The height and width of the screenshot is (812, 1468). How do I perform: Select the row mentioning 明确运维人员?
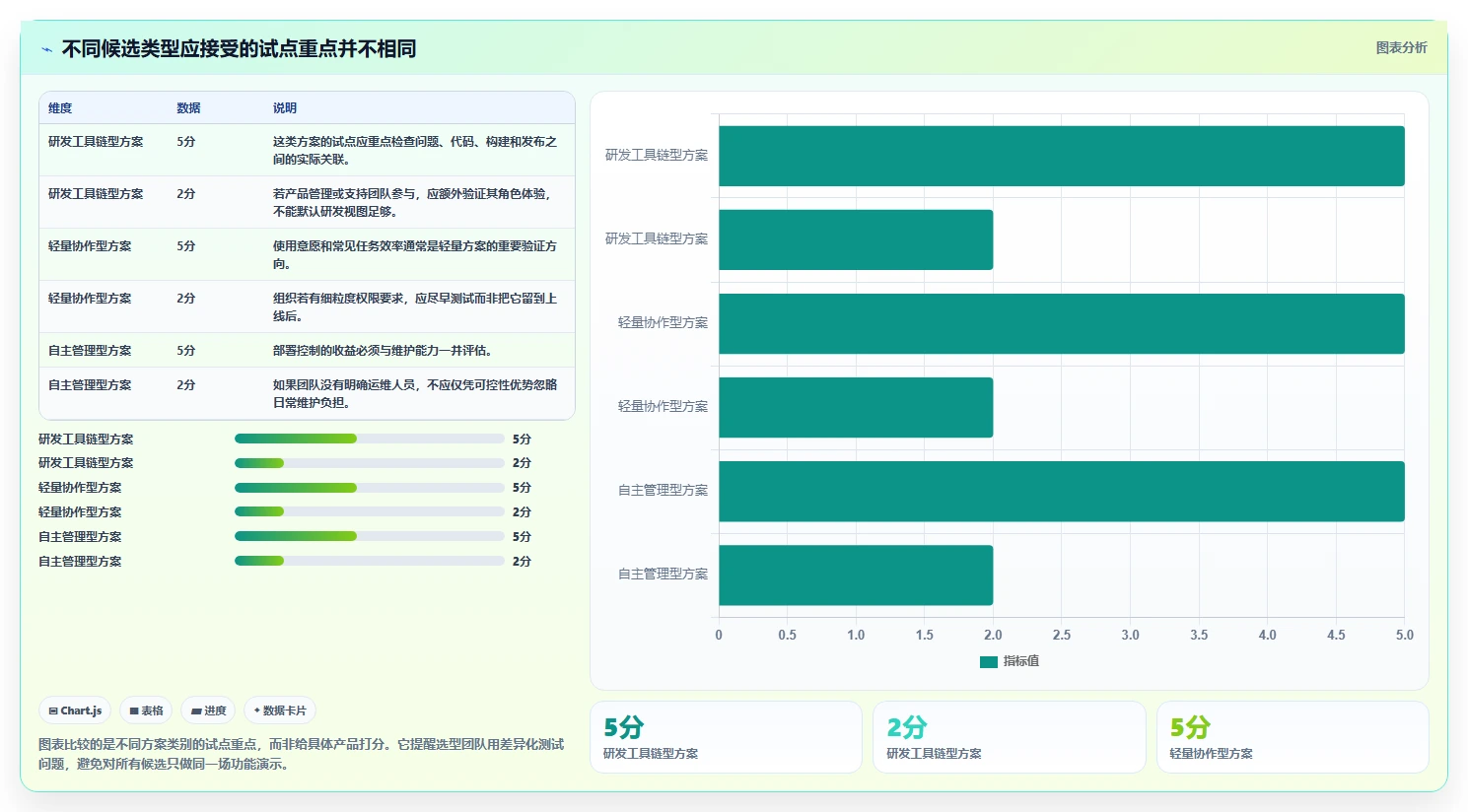307,393
